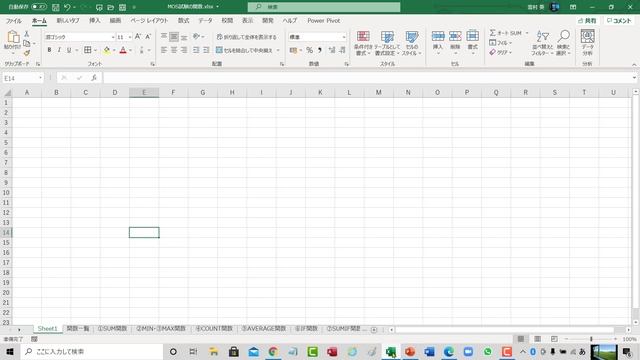Switch to the Page Layout tab
Viewport: 640px width, 360px height.
coord(149,20)
